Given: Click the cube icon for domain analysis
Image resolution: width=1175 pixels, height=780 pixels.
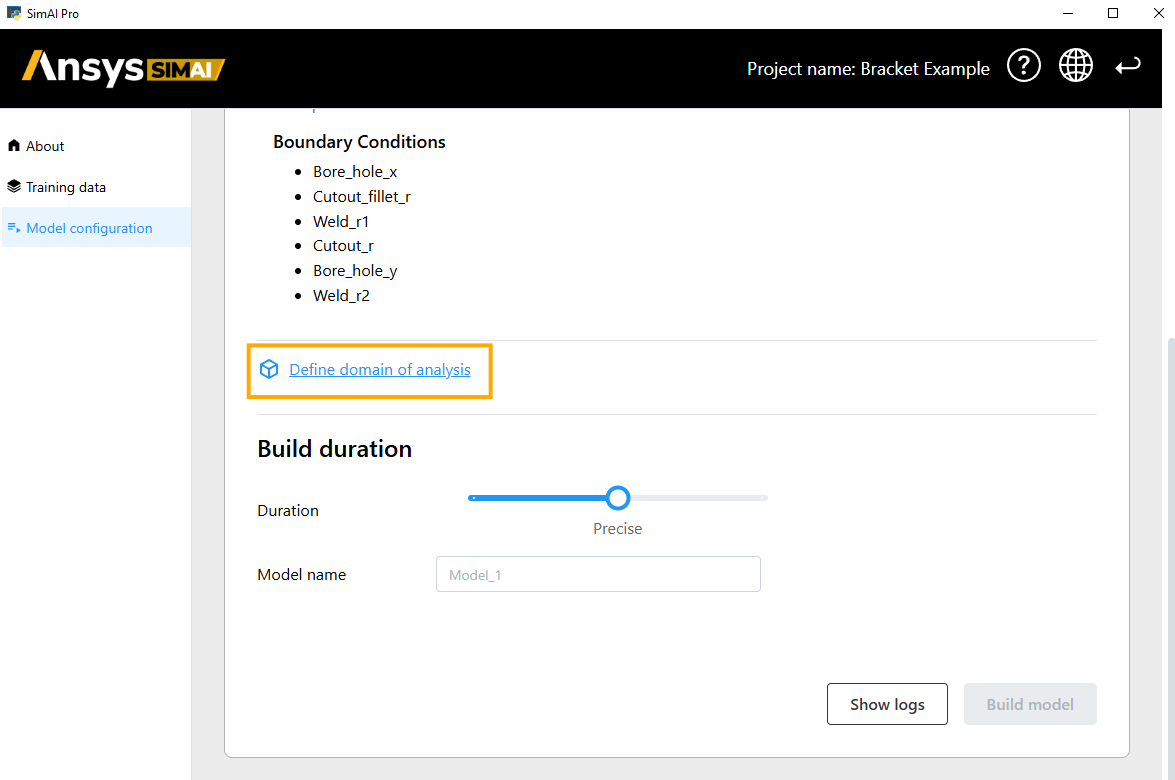Looking at the screenshot, I should click(269, 370).
